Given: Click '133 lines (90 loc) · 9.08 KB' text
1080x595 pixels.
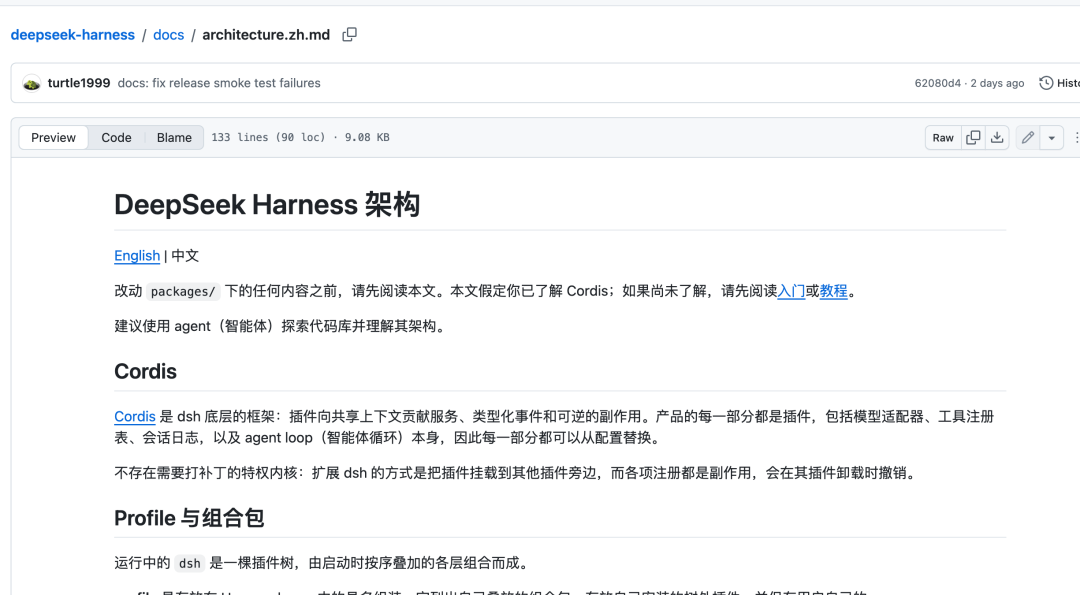Looking at the screenshot, I should pyautogui.click(x=300, y=138).
